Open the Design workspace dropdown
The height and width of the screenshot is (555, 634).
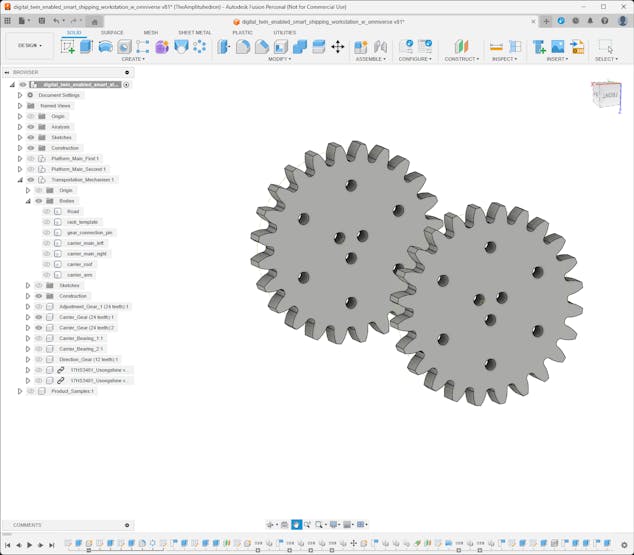[x=29, y=45]
